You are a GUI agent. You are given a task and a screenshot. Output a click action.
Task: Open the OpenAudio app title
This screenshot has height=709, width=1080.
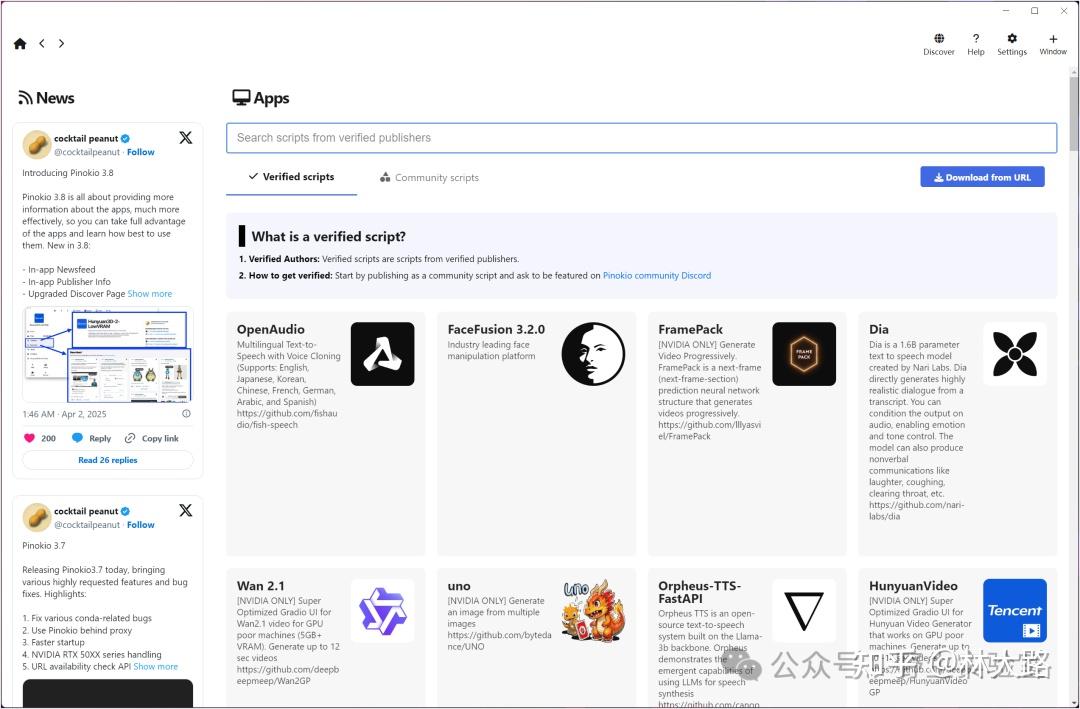(271, 329)
